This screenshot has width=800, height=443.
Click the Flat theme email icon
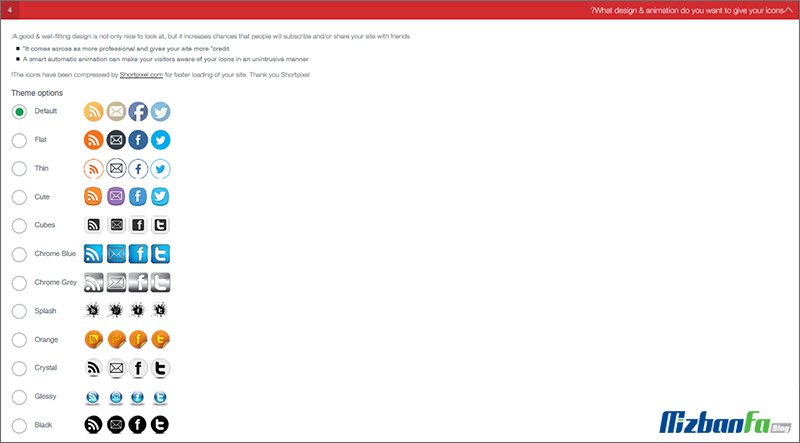[116, 140]
